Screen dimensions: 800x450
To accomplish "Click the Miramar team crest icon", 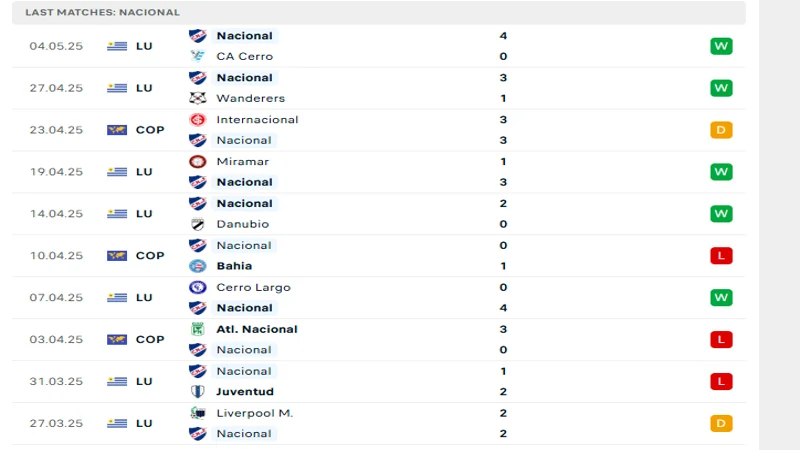I will (x=197, y=161).
